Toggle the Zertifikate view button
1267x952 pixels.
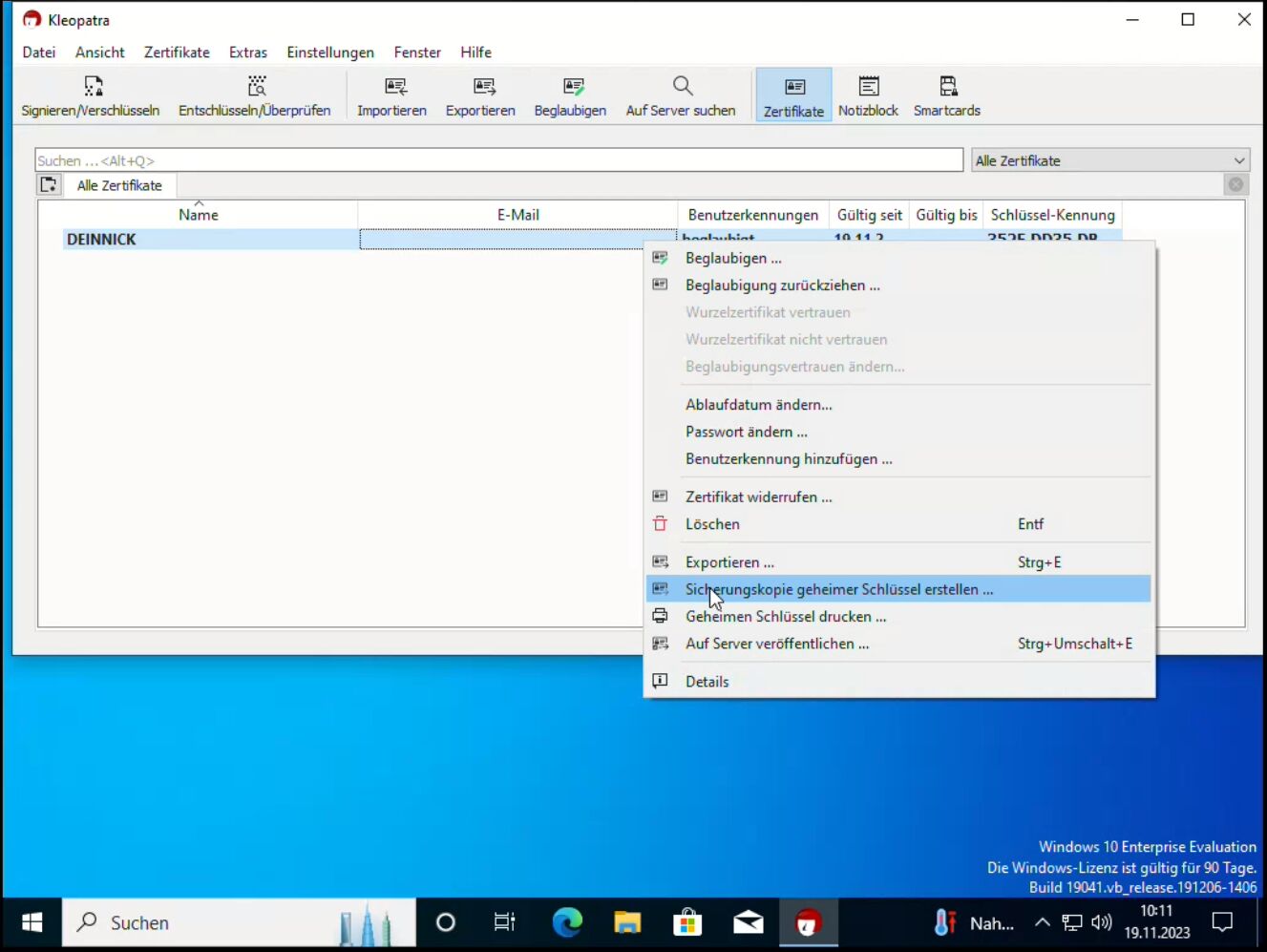pyautogui.click(x=793, y=95)
